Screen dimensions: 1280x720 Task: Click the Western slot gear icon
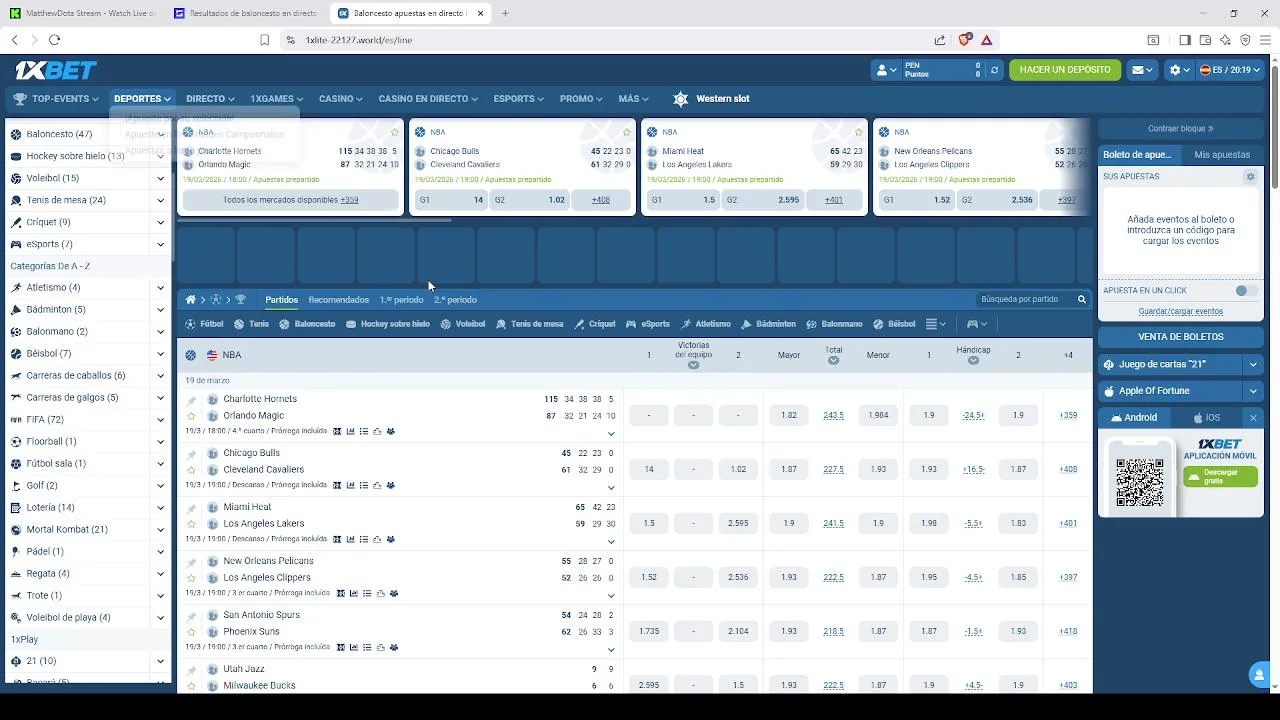point(681,99)
